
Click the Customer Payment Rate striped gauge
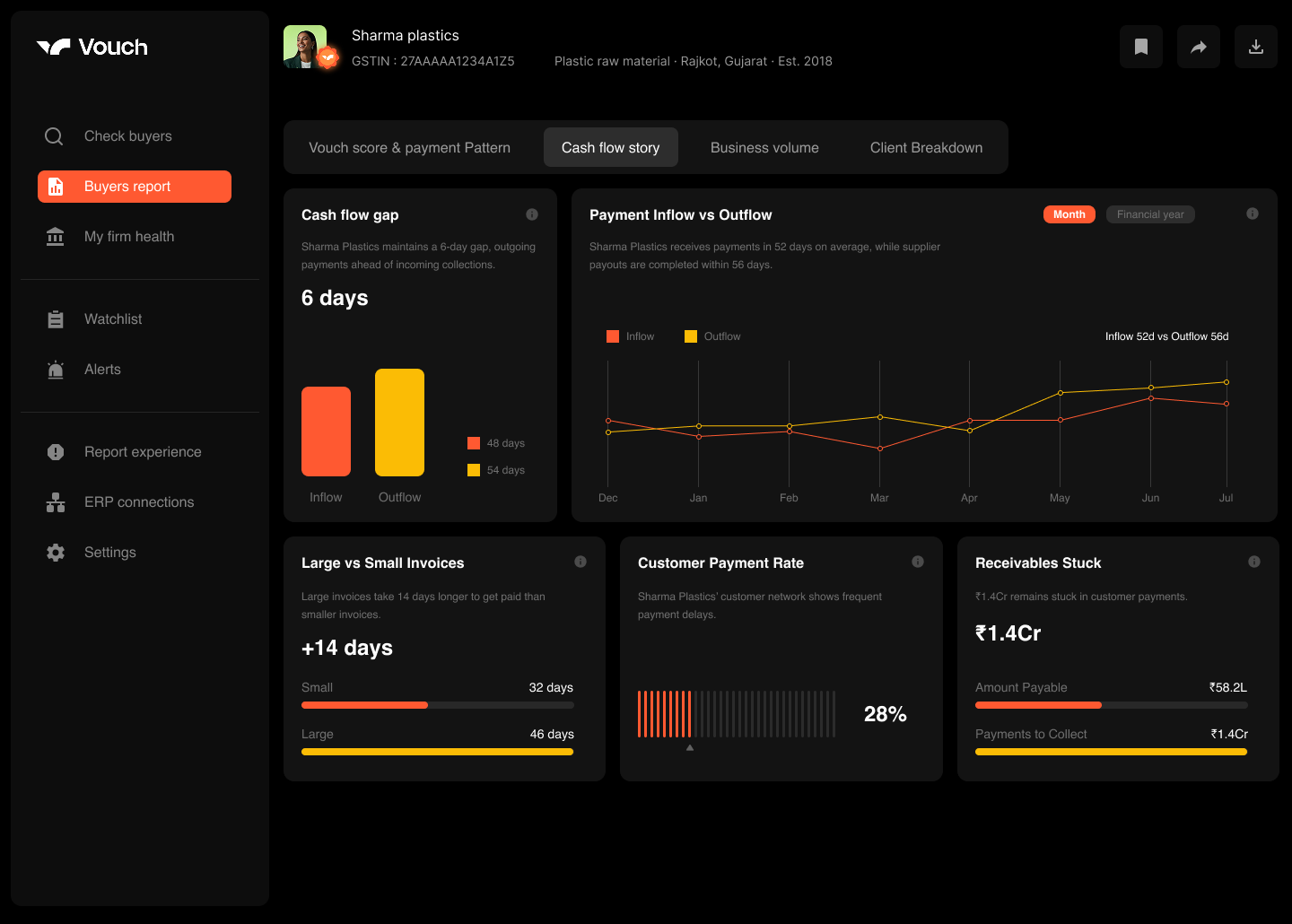coord(737,714)
